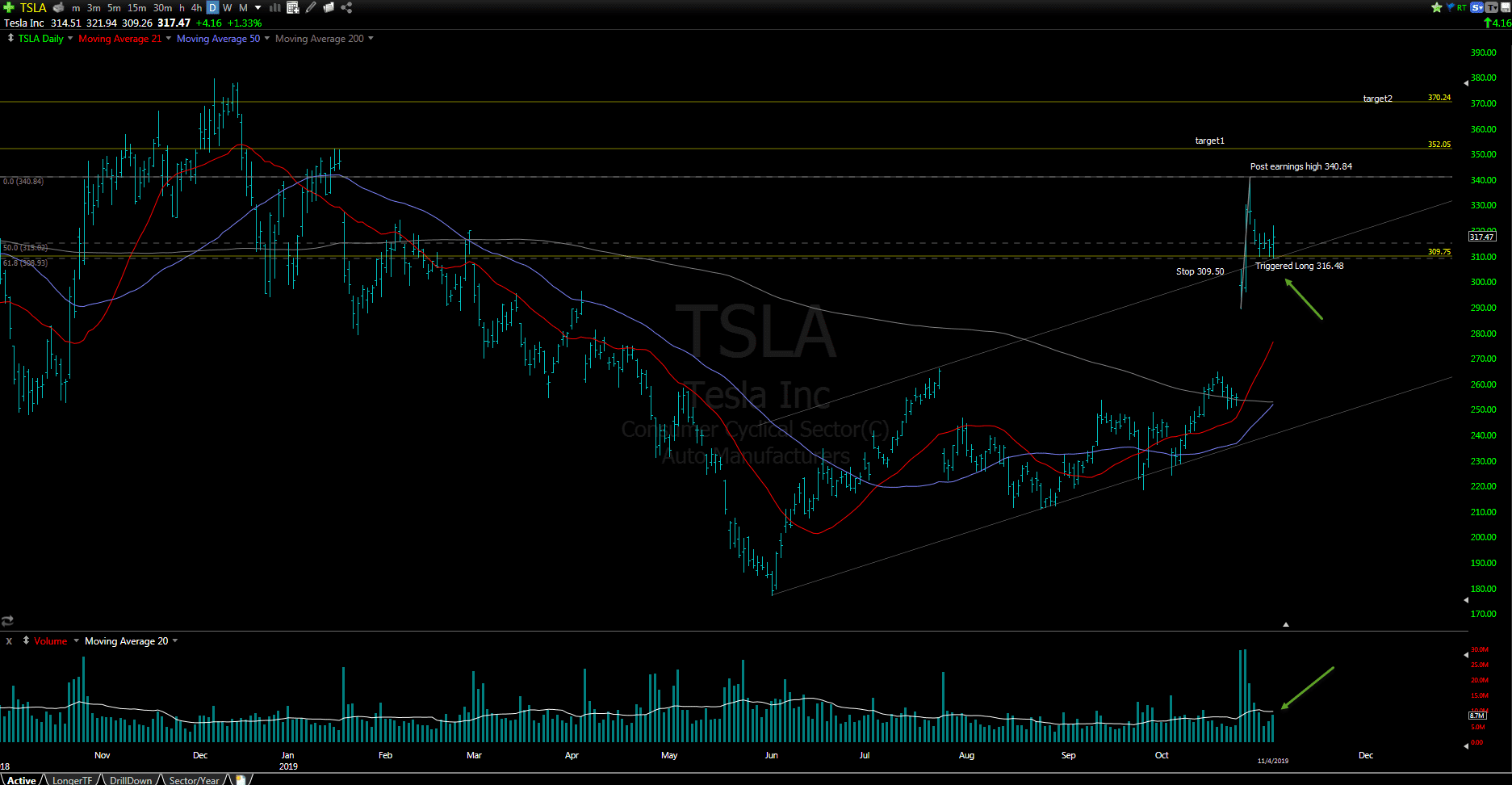
Task: Click the new tab page icon
Action: tap(241, 780)
